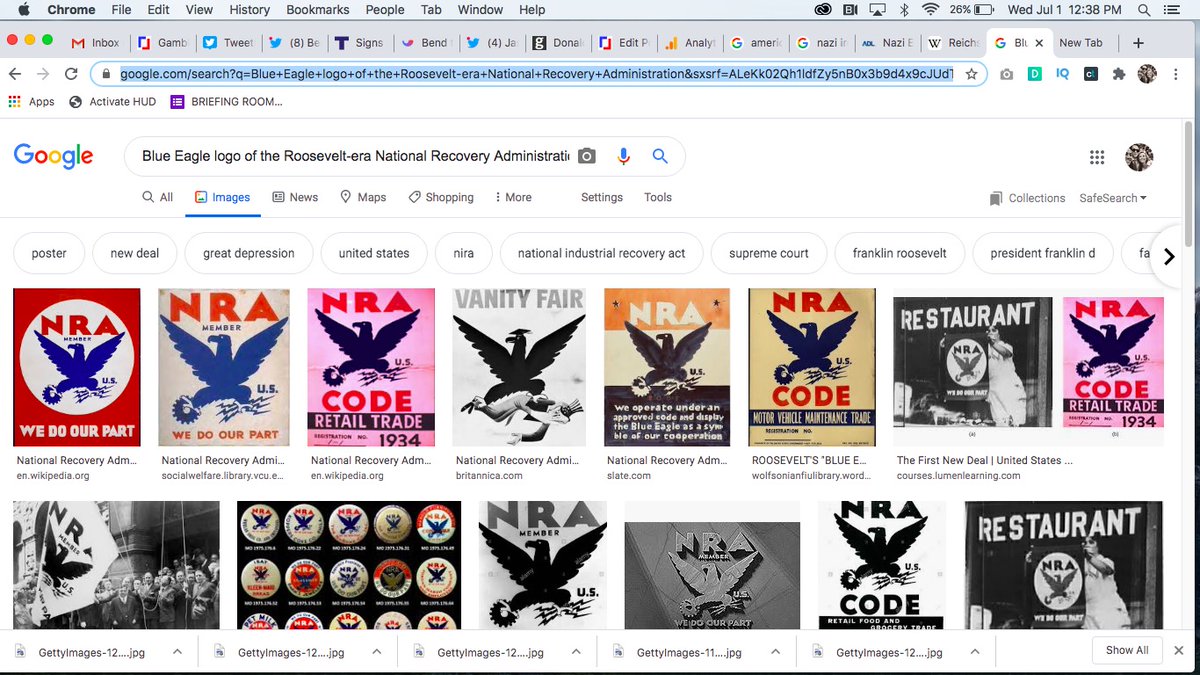Image resolution: width=1200 pixels, height=675 pixels.
Task: Open the Google apps grid
Action: pos(1097,157)
